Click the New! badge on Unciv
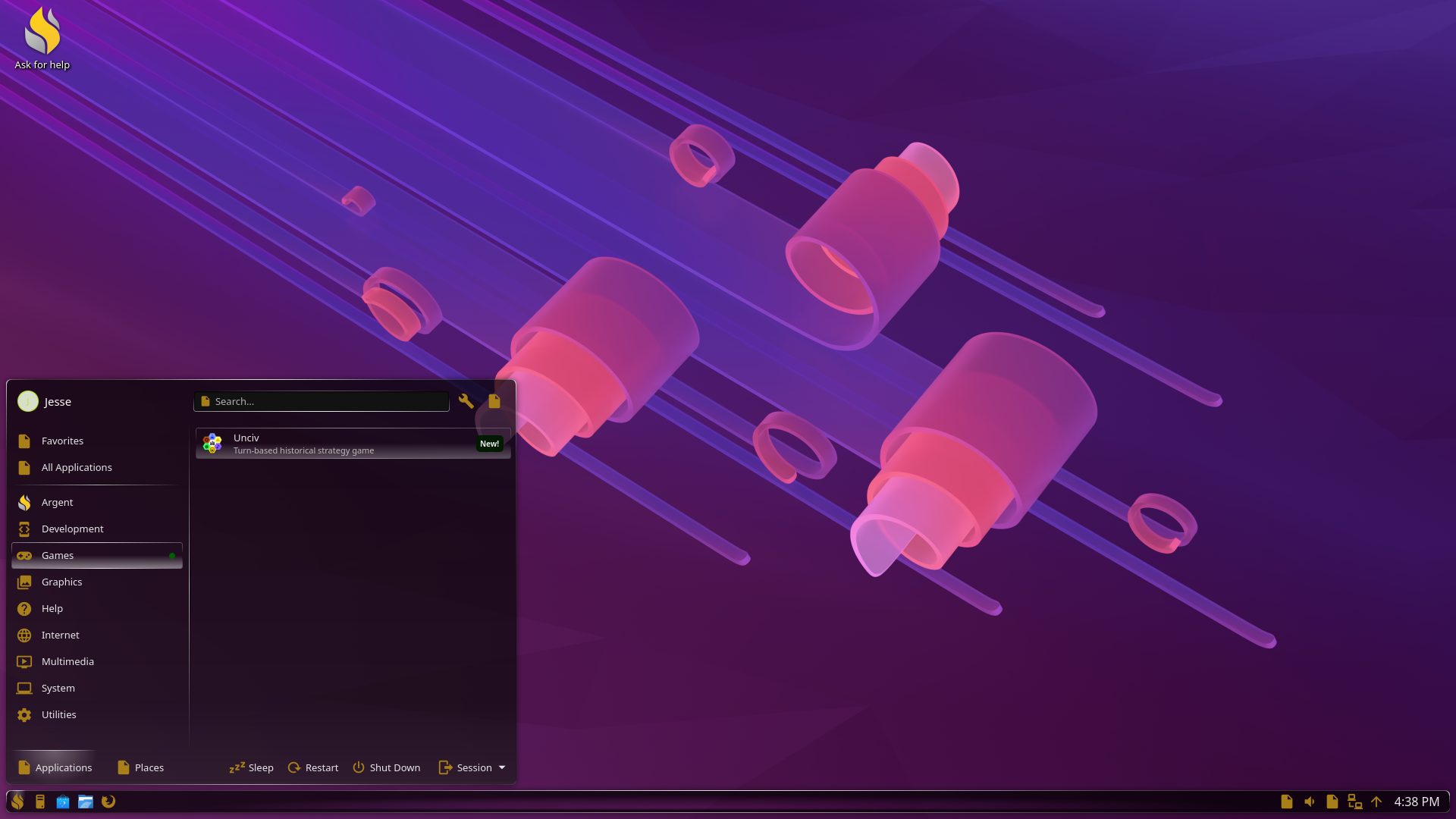Screen dimensions: 1456x819 point(490,444)
